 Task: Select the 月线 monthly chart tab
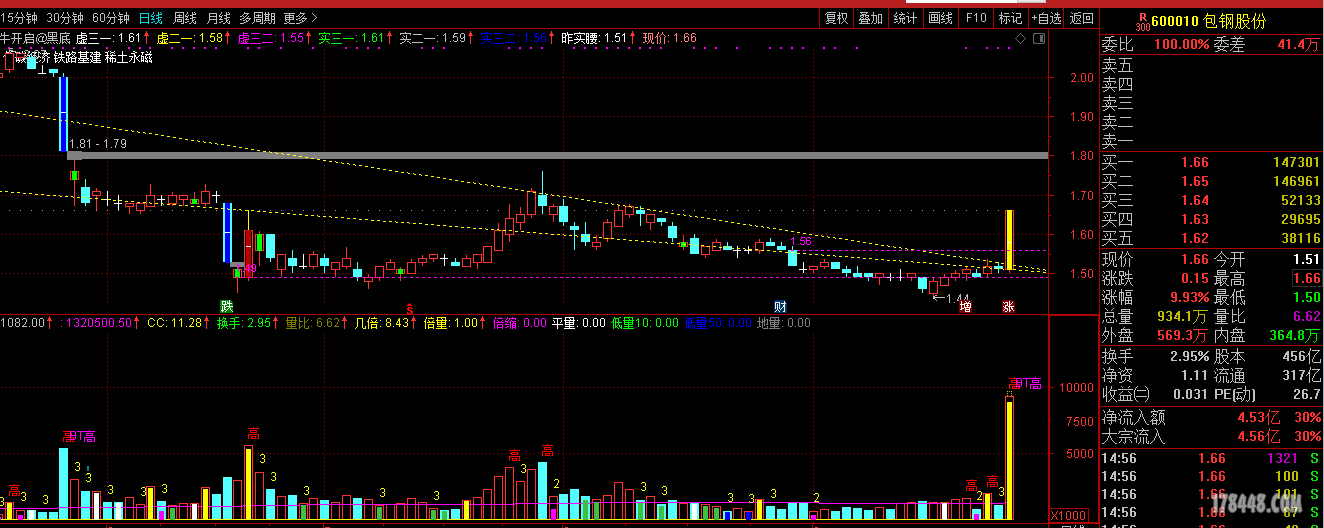(218, 18)
